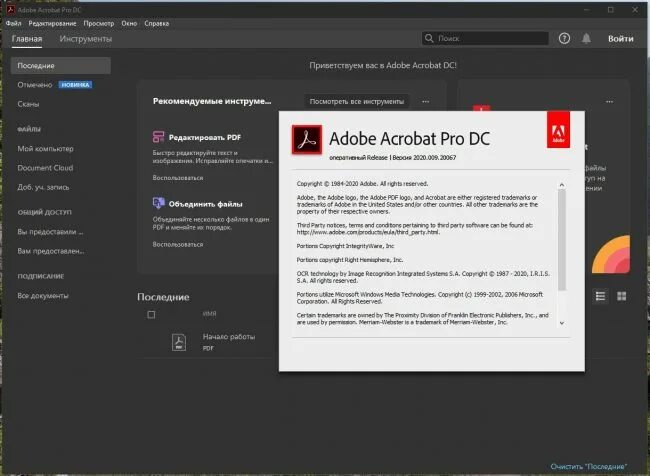
Task: Select Отмечено in the sidebar
Action: tap(35, 85)
